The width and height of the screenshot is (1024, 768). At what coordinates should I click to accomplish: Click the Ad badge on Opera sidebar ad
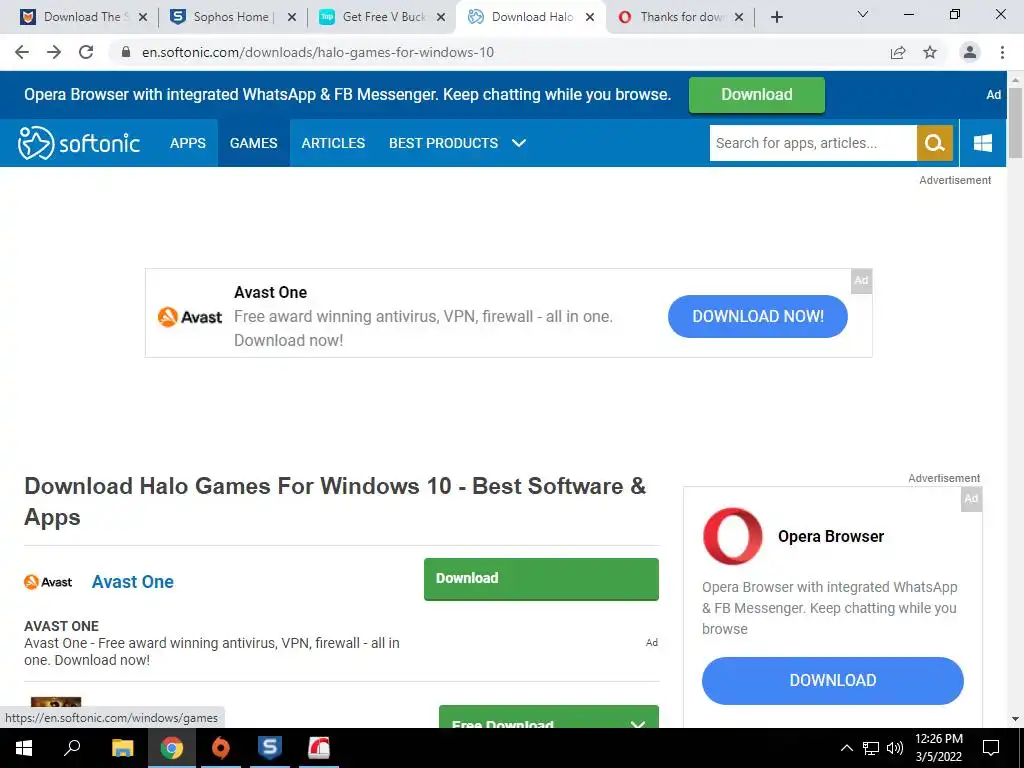pos(971,499)
